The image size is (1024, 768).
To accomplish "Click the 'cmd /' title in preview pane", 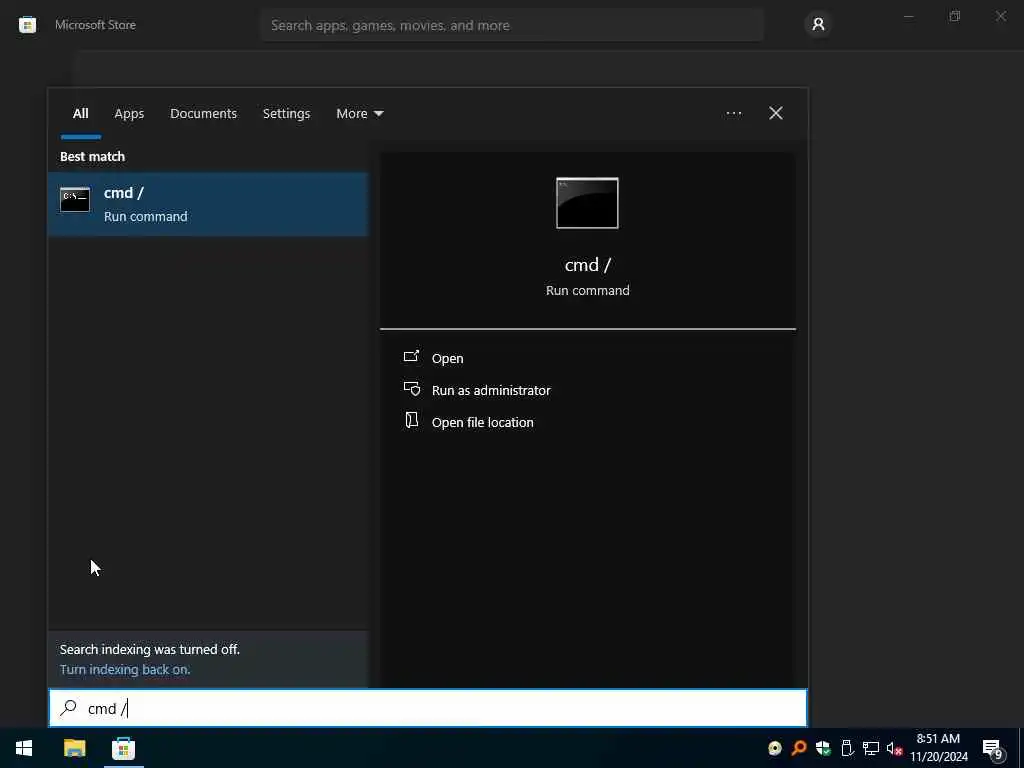I will tap(587, 264).
